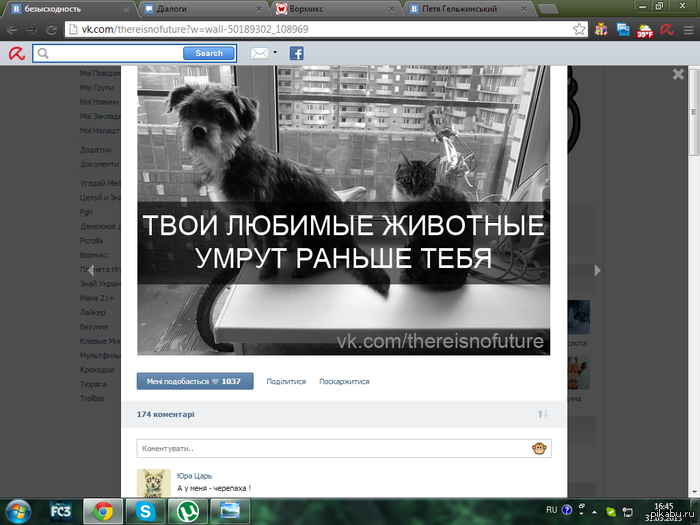
Task: Click the RU language indicator in tray
Action: 551,510
